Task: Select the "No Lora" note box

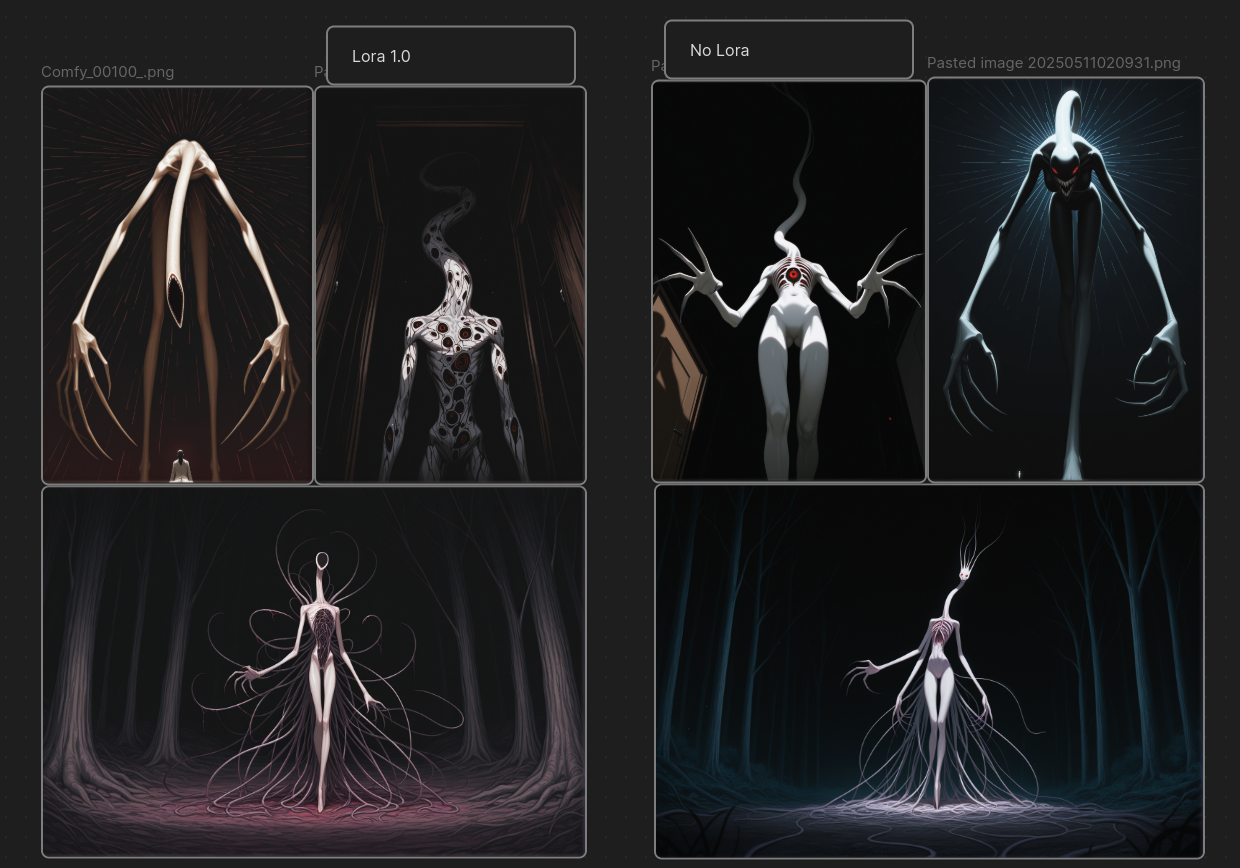Action: [789, 50]
